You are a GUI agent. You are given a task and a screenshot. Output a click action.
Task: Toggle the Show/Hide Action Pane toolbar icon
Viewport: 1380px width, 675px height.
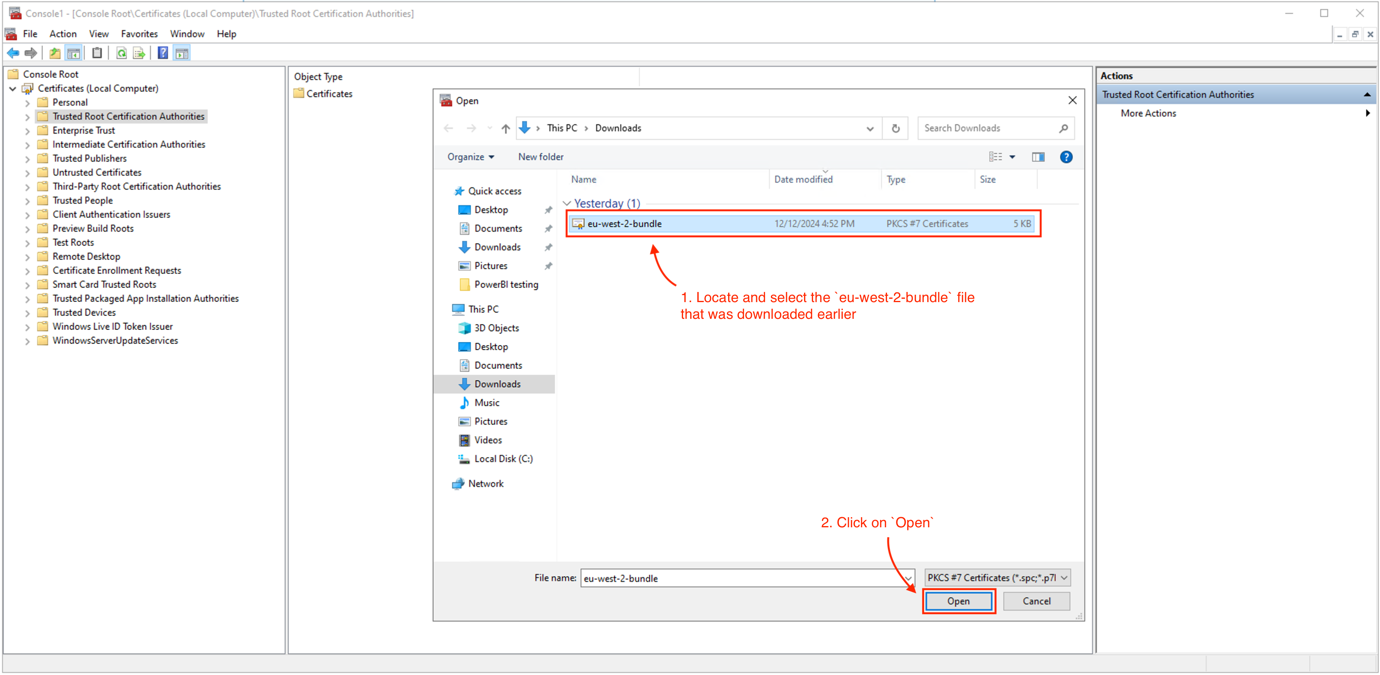point(181,52)
